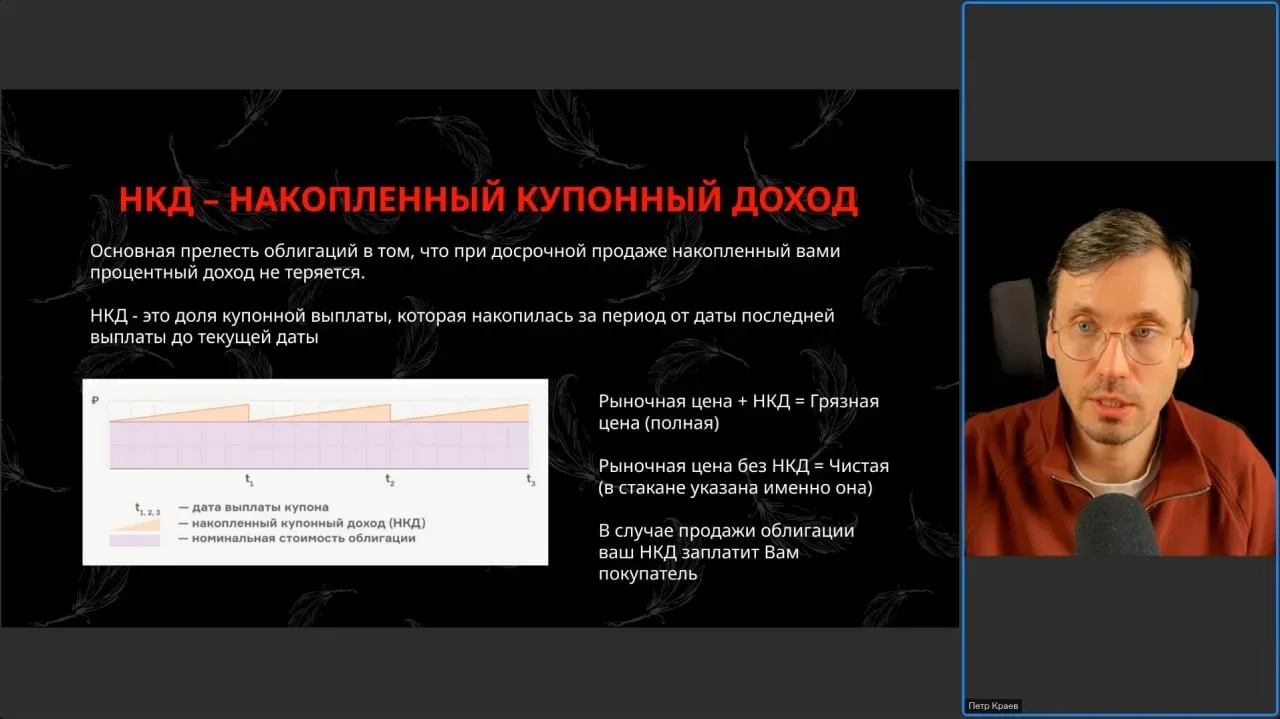Click the purple nominal value legend swatch

pyautogui.click(x=134, y=539)
